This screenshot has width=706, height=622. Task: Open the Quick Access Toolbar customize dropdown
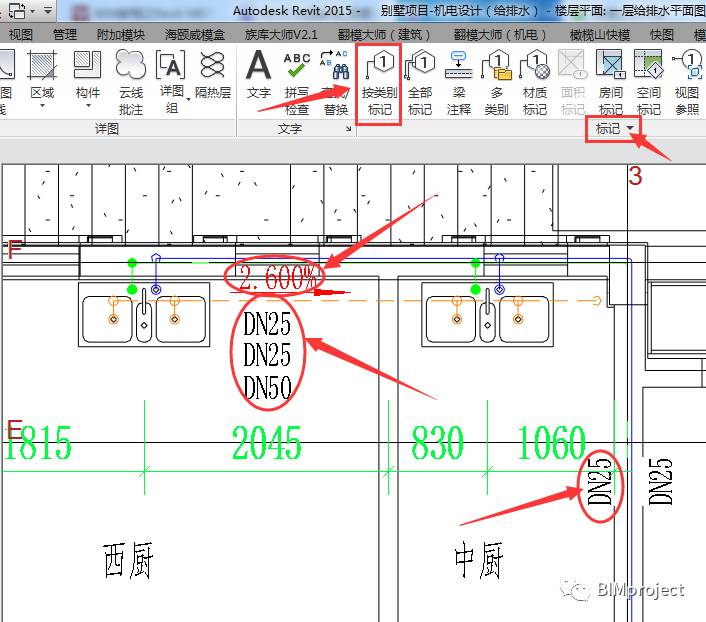[48, 9]
